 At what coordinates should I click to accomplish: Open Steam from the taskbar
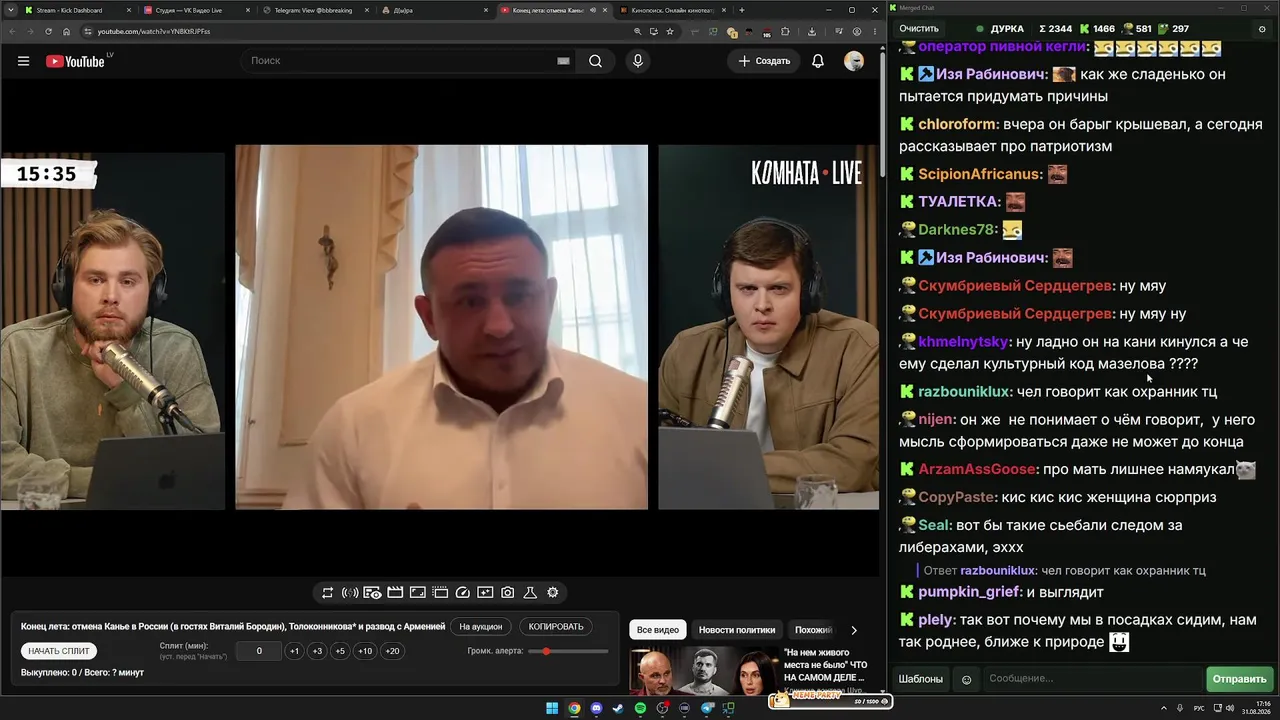(618, 708)
